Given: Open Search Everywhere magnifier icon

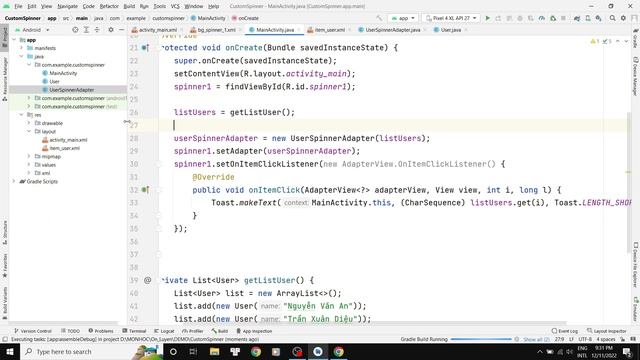Looking at the screenshot, I should coord(612,18).
